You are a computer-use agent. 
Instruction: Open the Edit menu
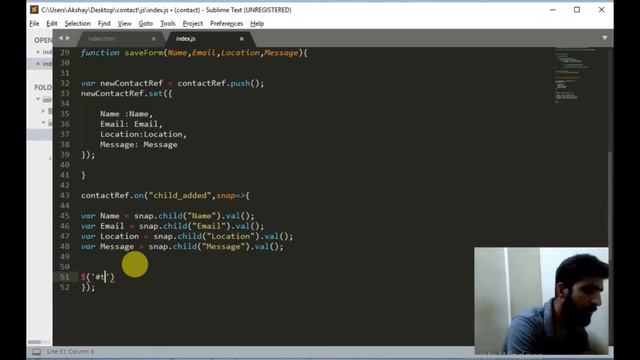click(x=52, y=24)
